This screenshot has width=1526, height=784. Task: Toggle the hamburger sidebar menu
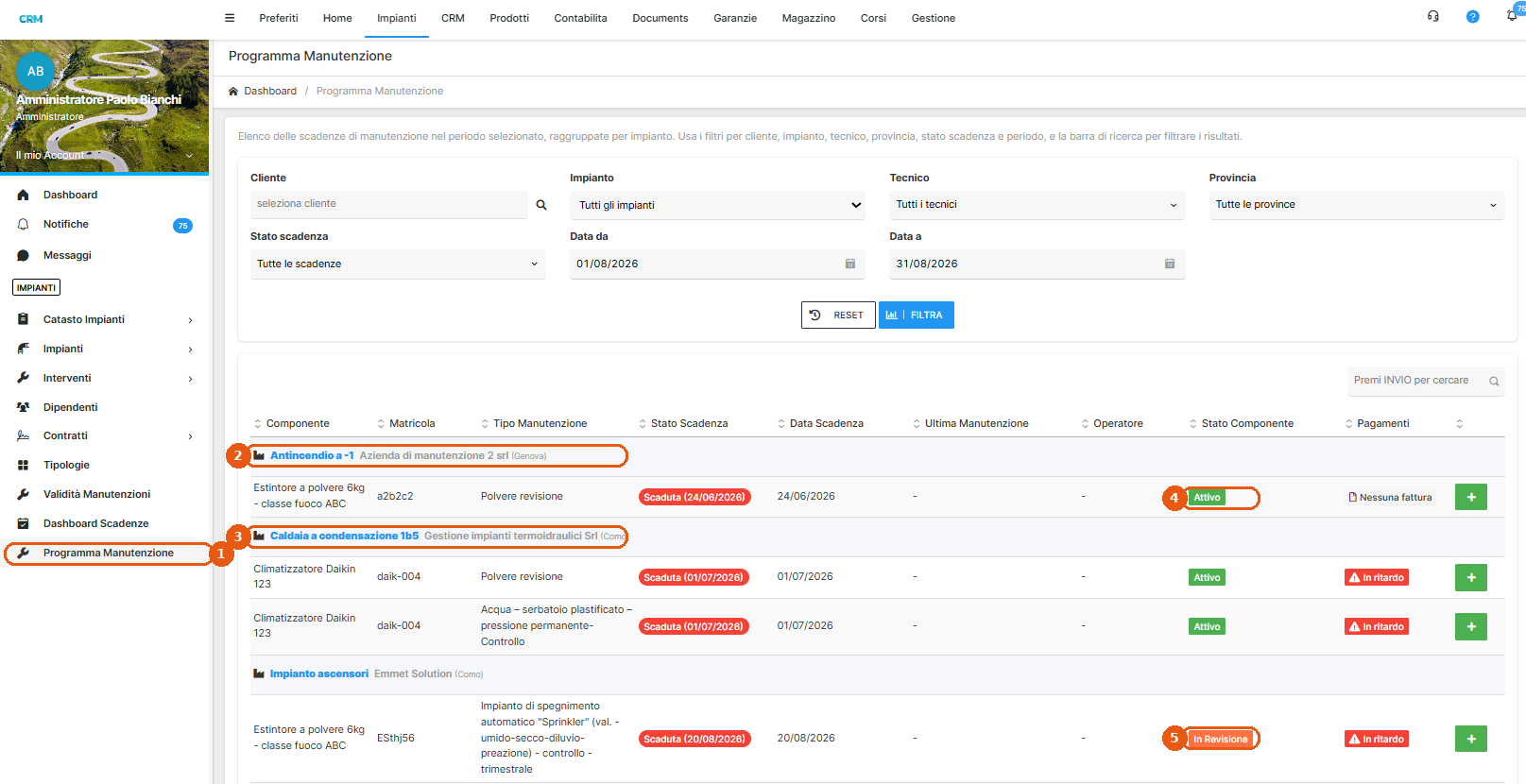(x=229, y=18)
